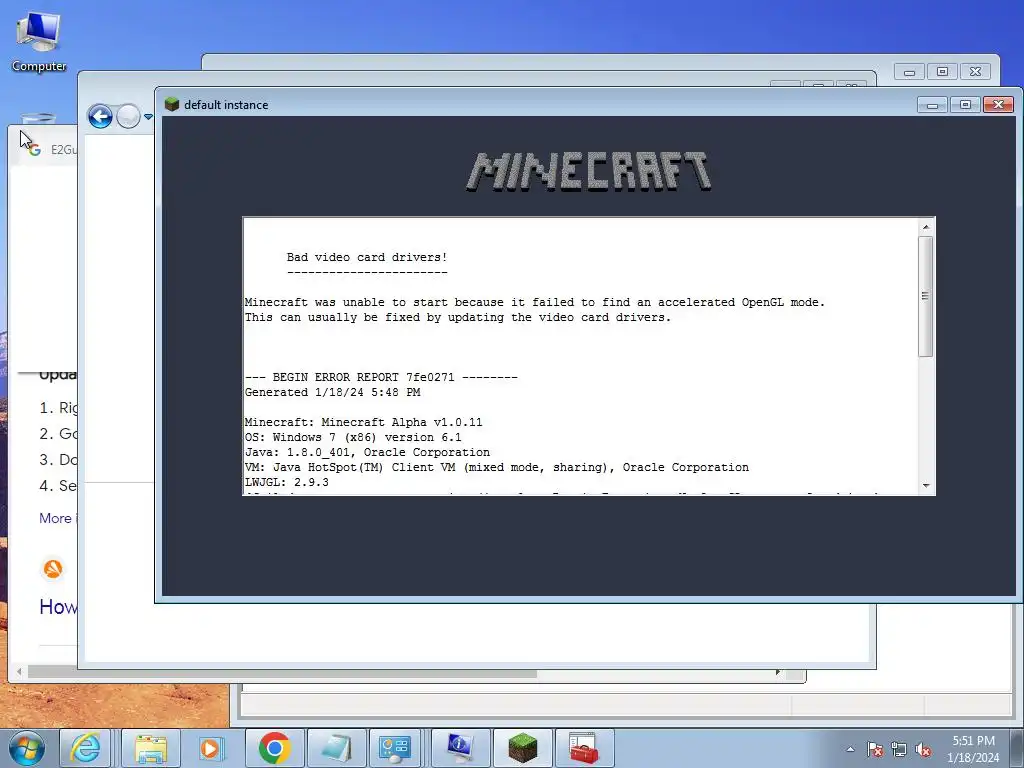1024x768 pixels.
Task: Close the rearmost background window
Action: pos(975,71)
